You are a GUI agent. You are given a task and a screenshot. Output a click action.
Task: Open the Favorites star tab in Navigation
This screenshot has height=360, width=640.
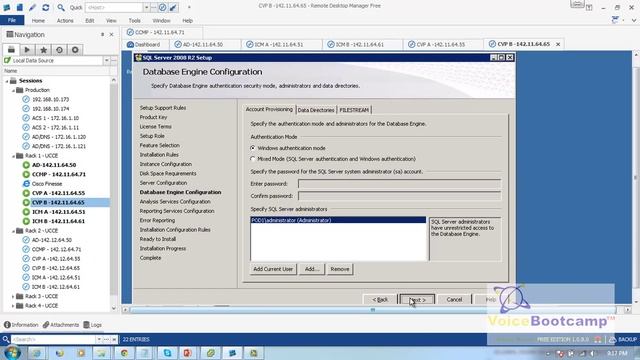[x=43, y=50]
